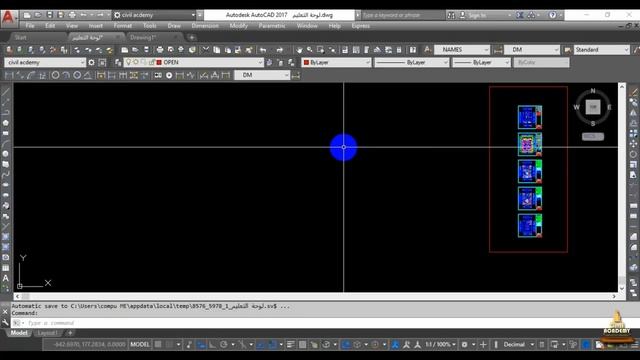
Task: Select the Linear dimension tool
Action: [x=9, y=75]
